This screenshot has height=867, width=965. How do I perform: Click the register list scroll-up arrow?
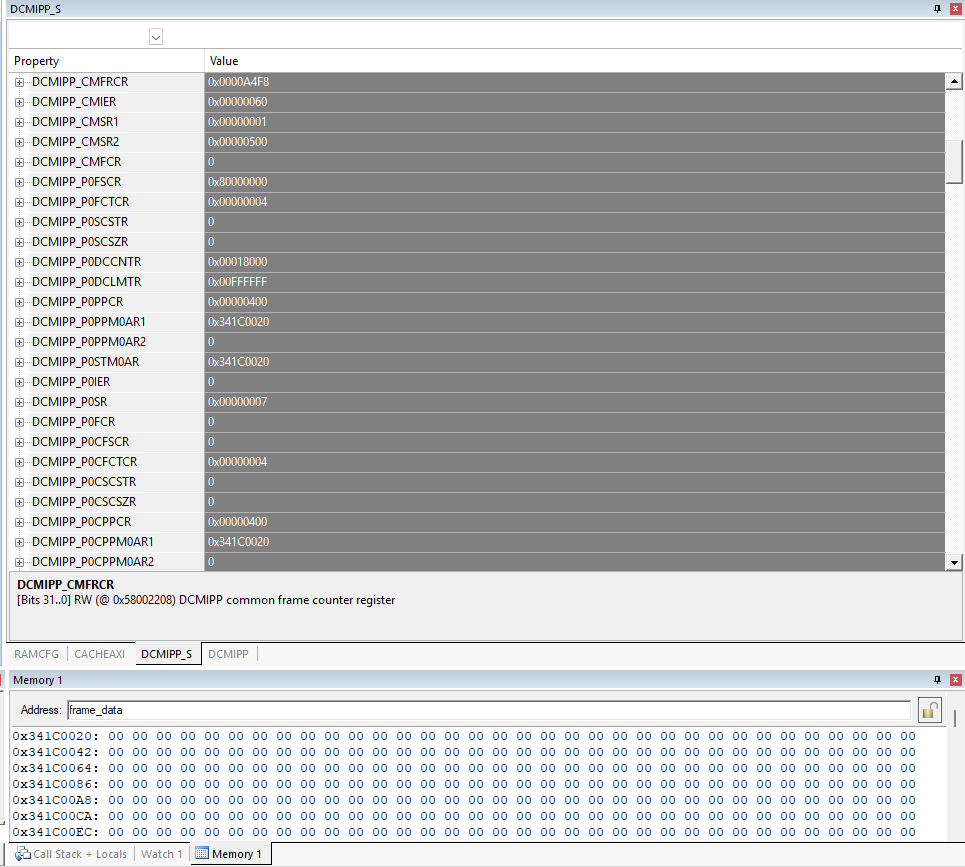point(954,81)
